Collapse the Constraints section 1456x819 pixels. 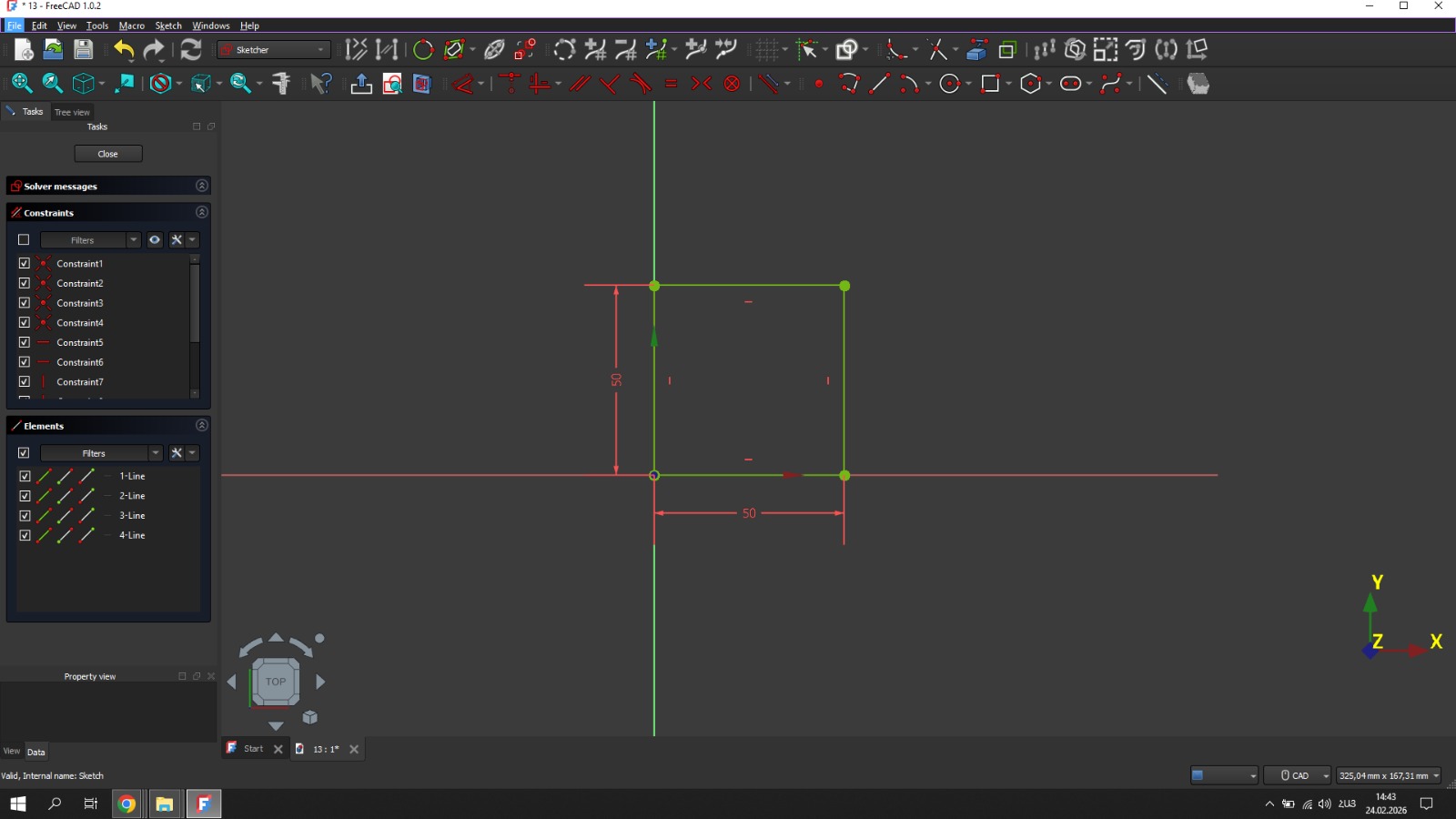202,212
